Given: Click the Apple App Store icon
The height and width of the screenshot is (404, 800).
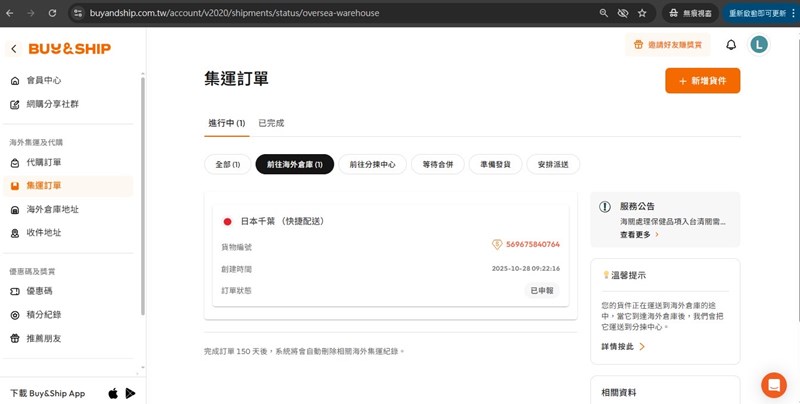Looking at the screenshot, I should [x=113, y=393].
